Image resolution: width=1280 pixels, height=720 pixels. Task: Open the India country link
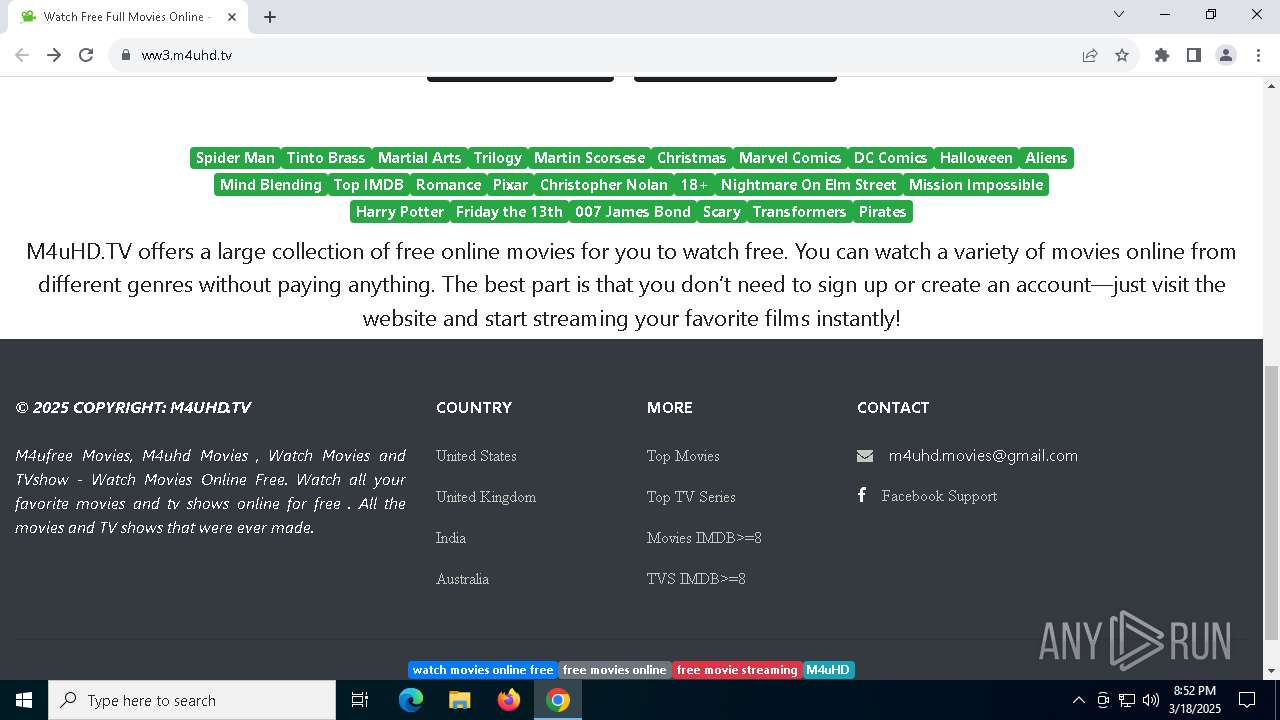[451, 538]
